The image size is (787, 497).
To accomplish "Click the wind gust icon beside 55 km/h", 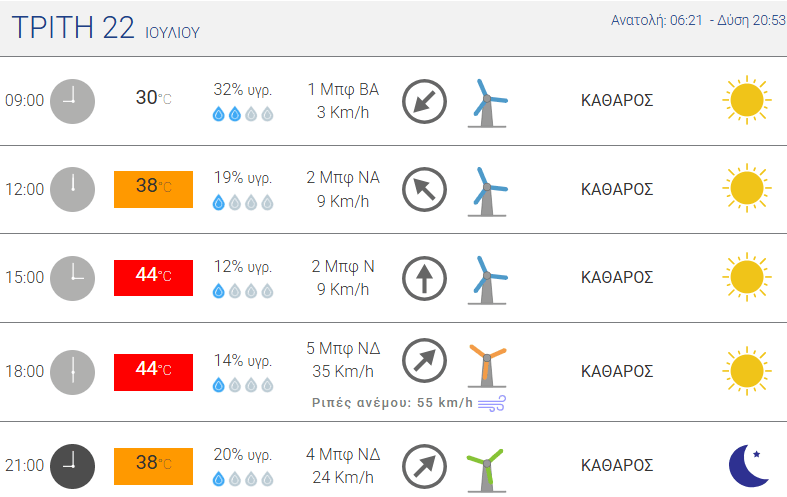I will point(492,403).
